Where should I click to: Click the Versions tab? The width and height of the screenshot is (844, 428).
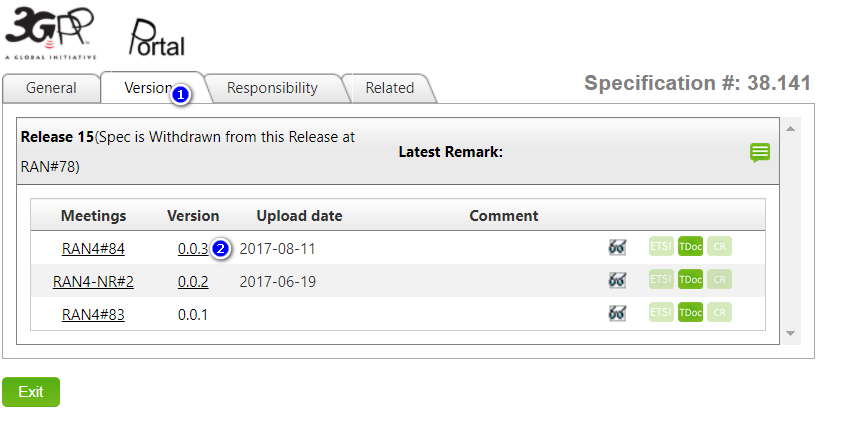(x=148, y=88)
